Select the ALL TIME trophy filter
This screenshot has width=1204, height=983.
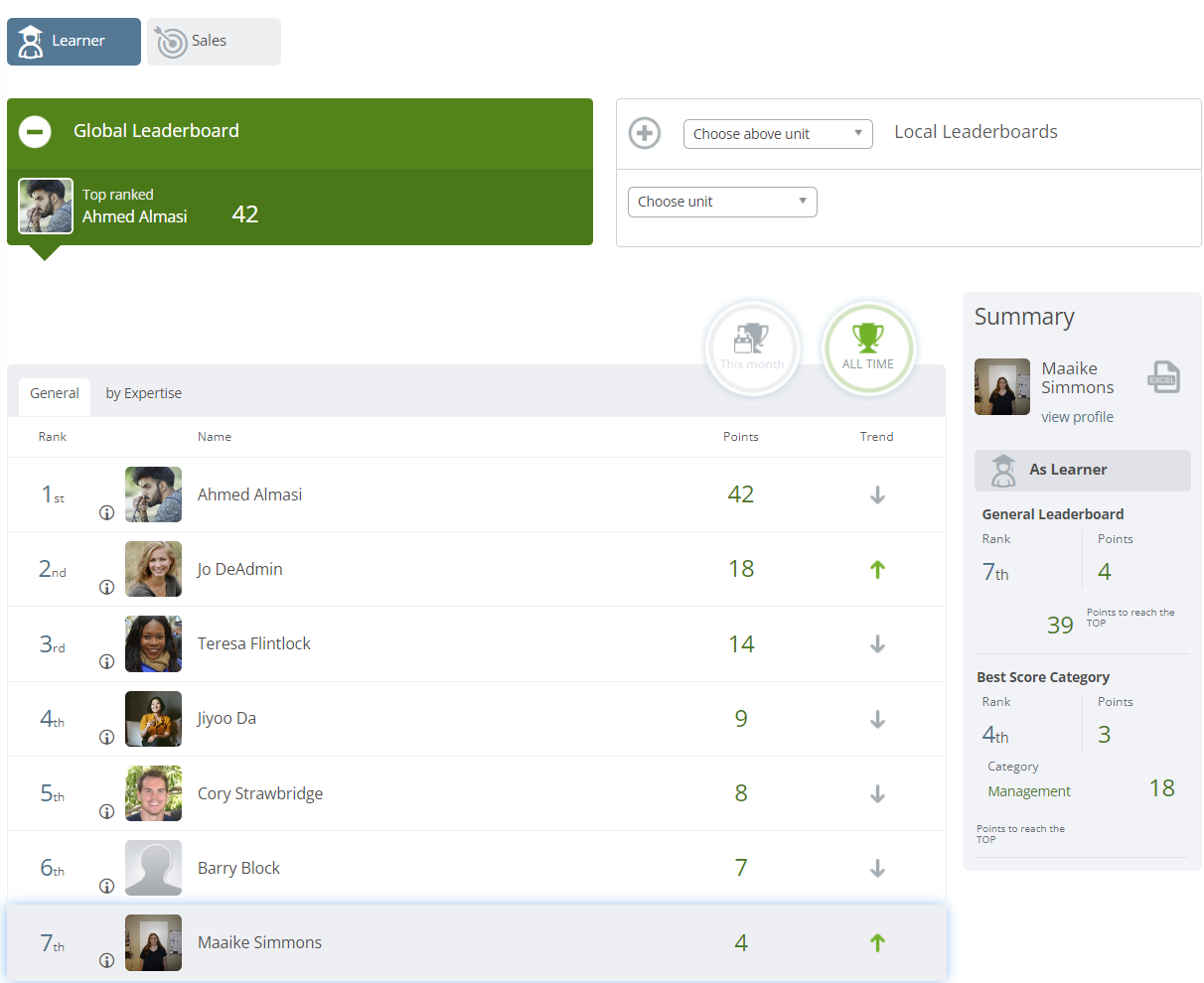point(868,348)
